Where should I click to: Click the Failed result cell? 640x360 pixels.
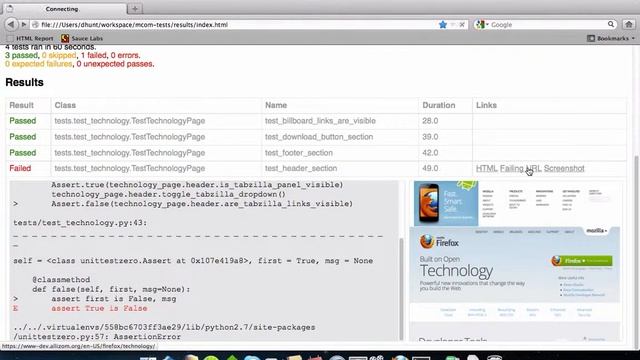coord(20,169)
